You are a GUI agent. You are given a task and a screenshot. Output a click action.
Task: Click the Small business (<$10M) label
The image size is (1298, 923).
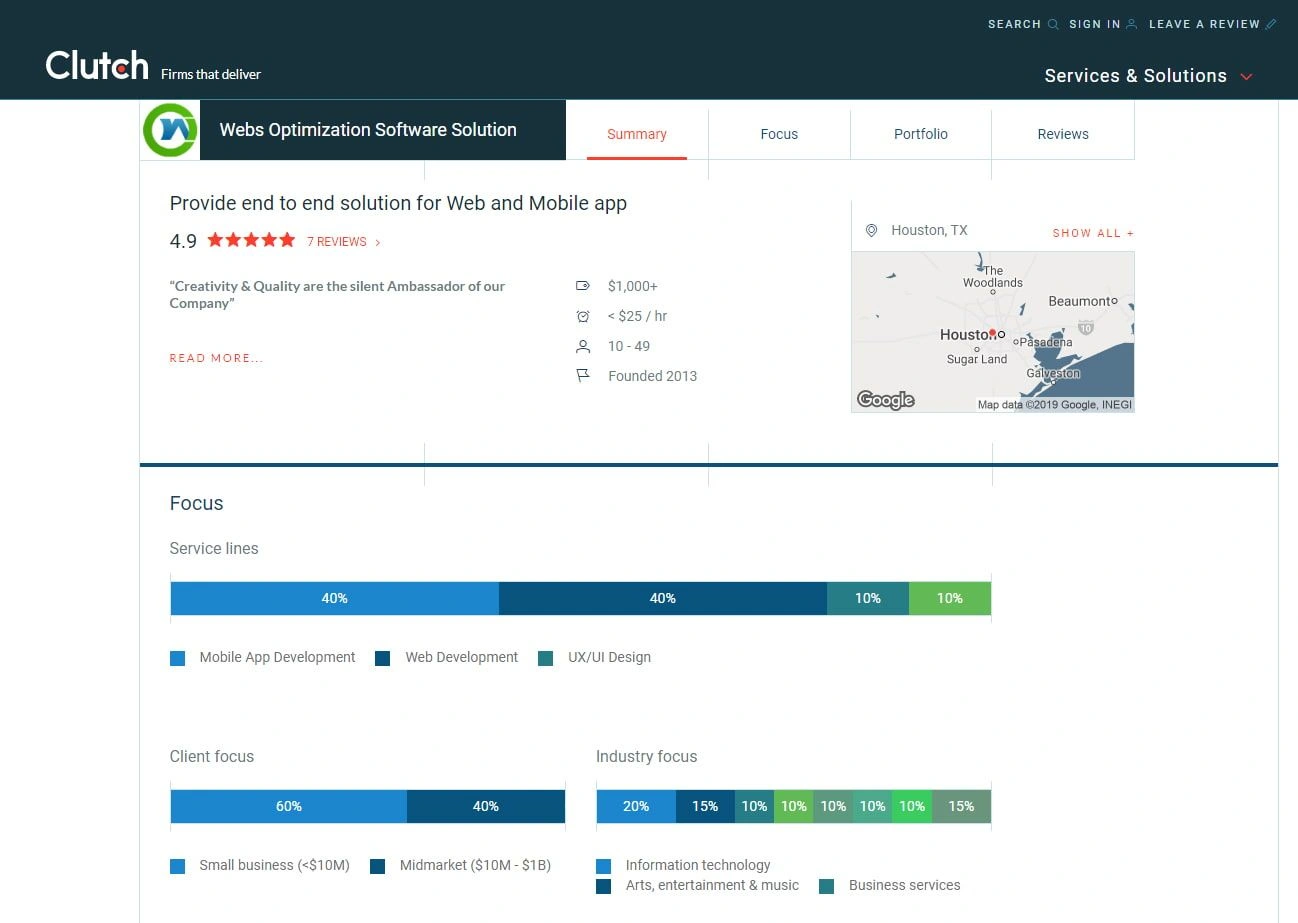274,865
